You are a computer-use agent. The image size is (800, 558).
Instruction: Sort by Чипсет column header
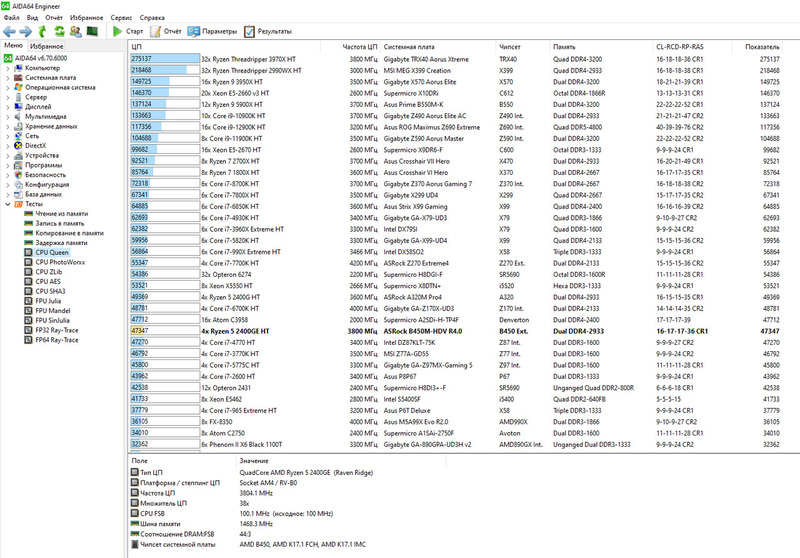click(522, 46)
